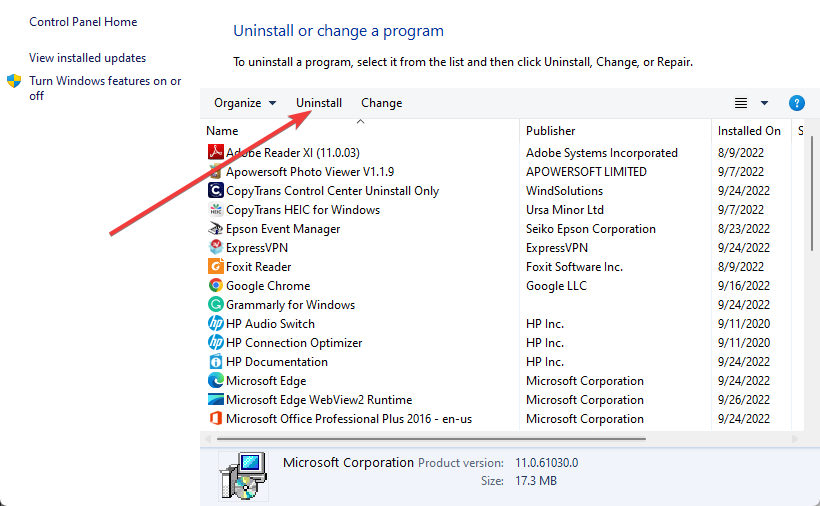820x506 pixels.
Task: Click the horizontal scrollbar right arrow
Action: pos(795,439)
